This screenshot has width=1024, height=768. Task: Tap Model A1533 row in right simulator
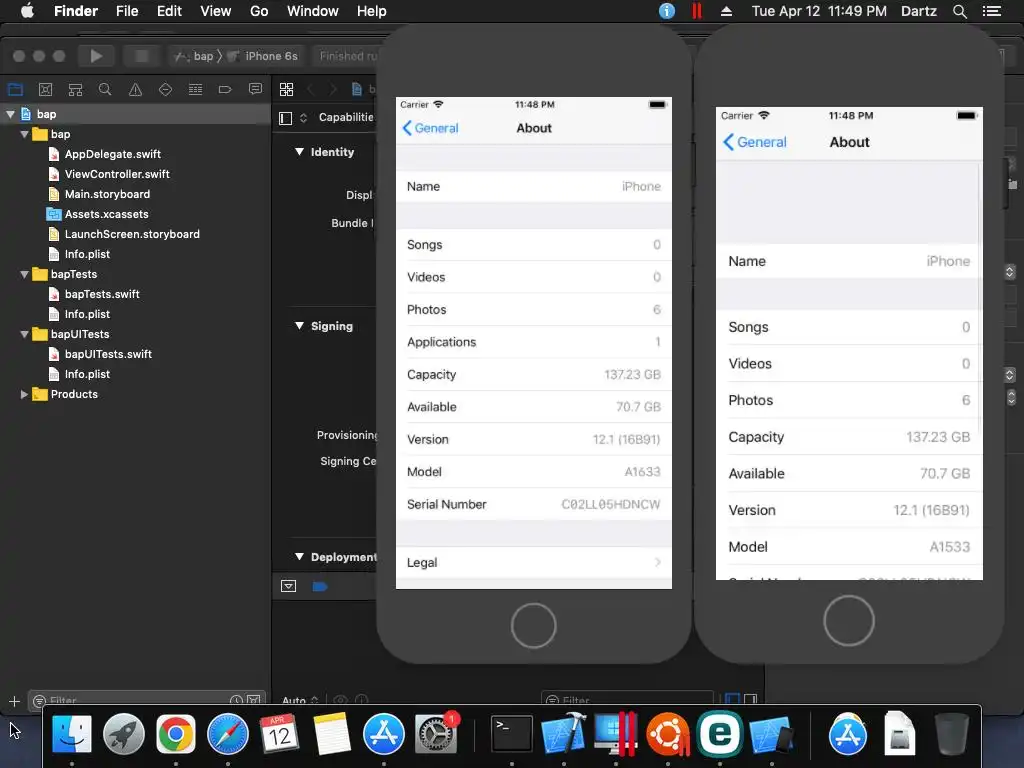tap(849, 547)
